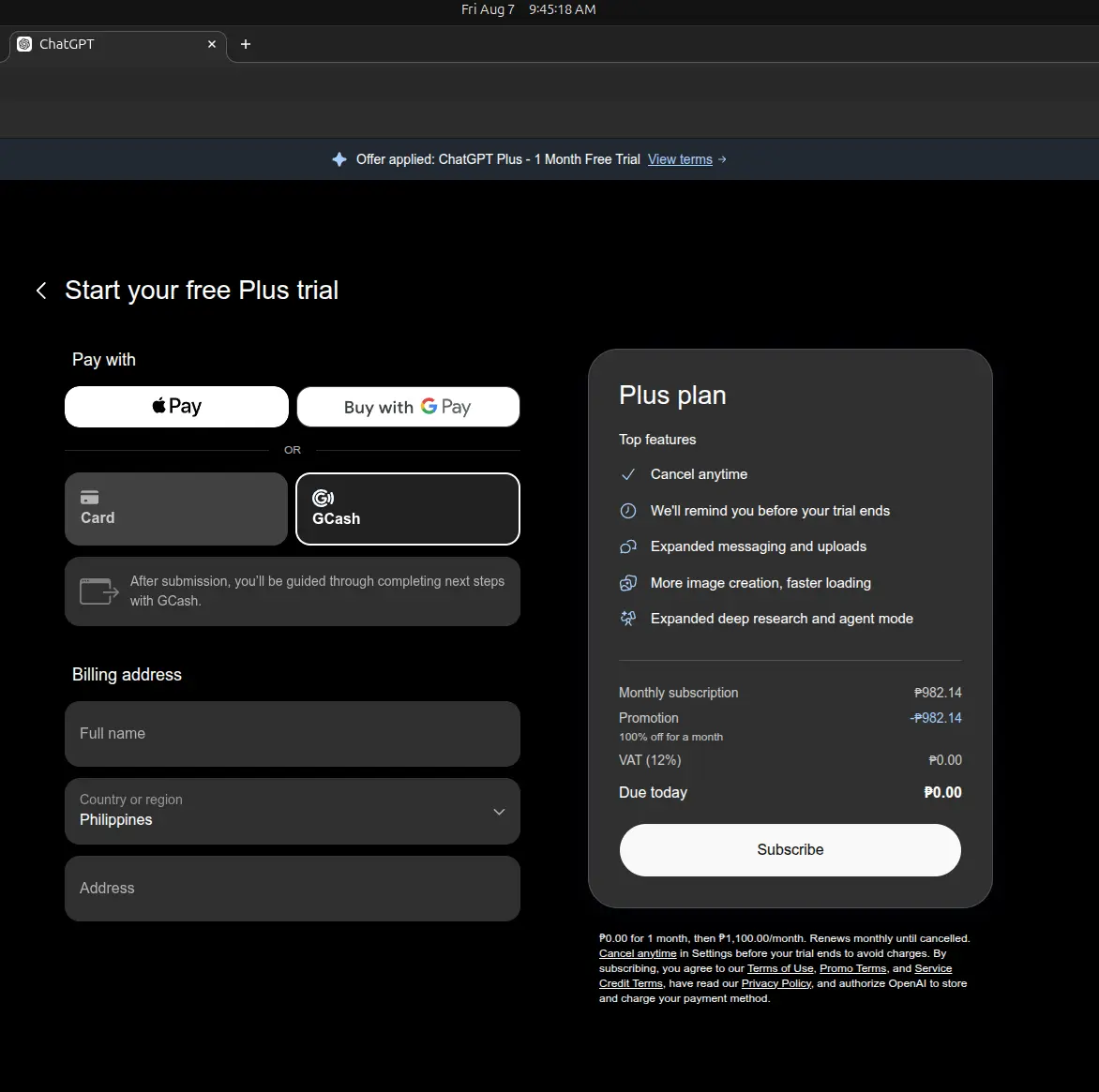Click the chat bubbles icon for expanded messaging
The width and height of the screenshot is (1099, 1092).
(x=628, y=546)
